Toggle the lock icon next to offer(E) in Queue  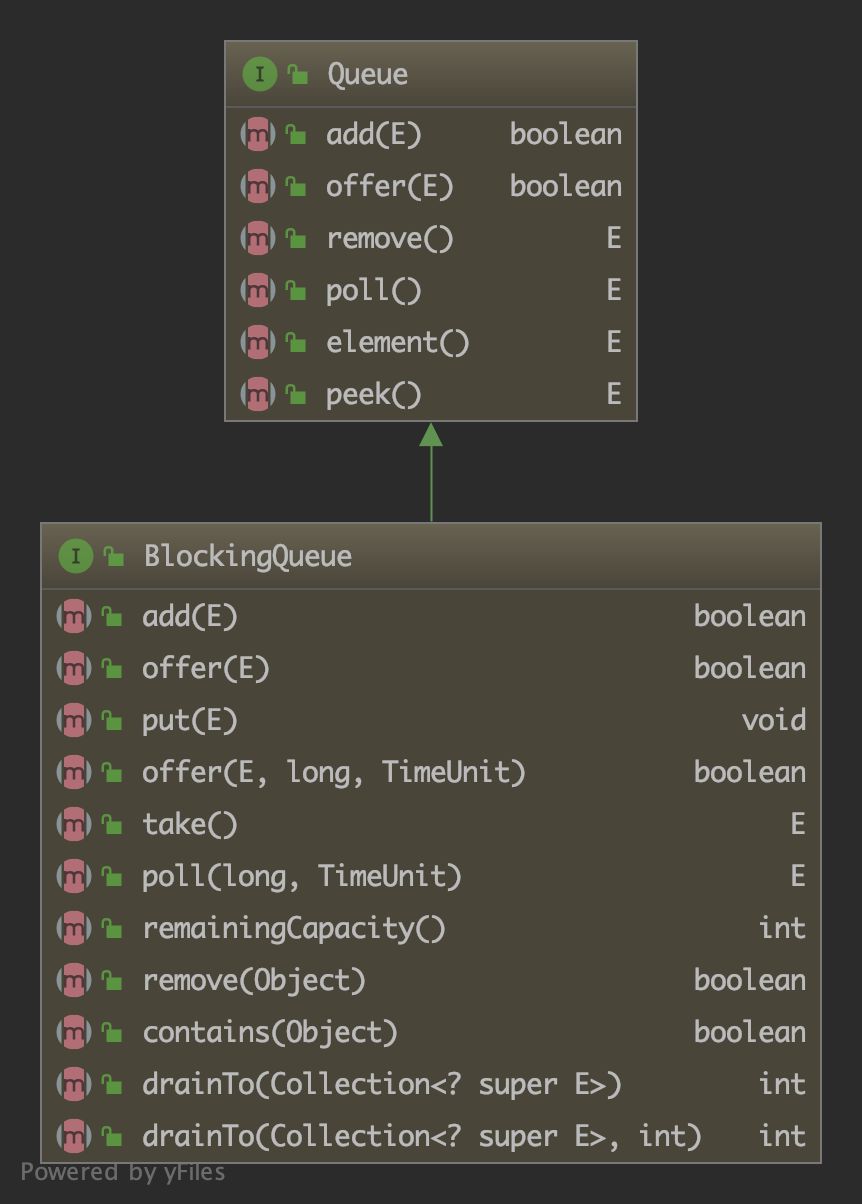(x=295, y=186)
